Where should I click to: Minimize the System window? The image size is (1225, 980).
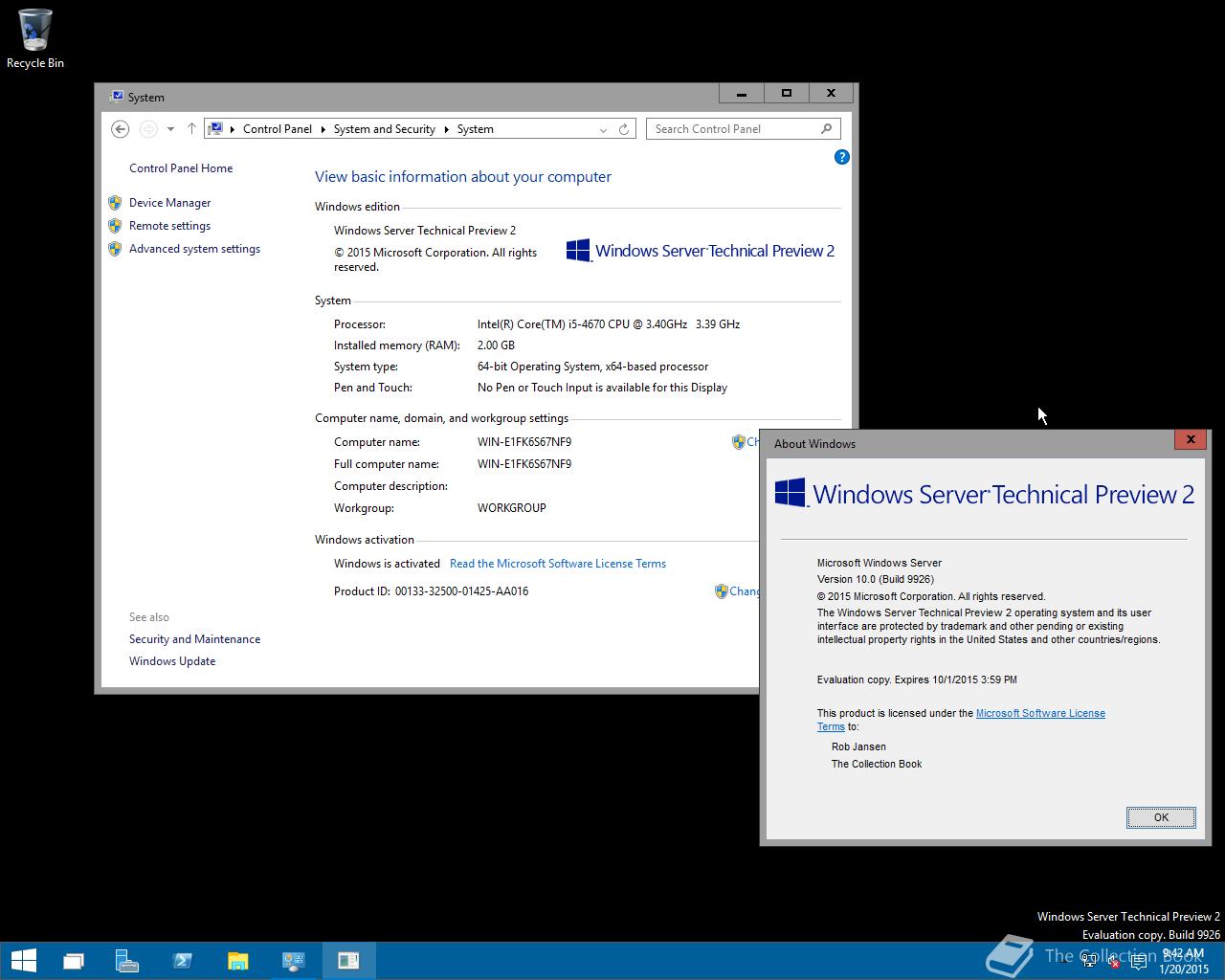click(742, 94)
